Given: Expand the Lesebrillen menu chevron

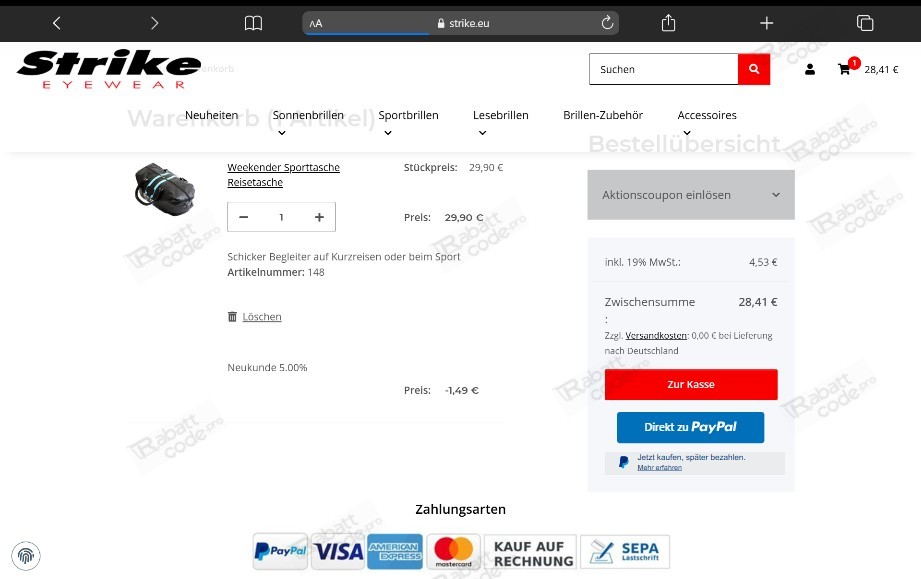Looking at the screenshot, I should [482, 133].
